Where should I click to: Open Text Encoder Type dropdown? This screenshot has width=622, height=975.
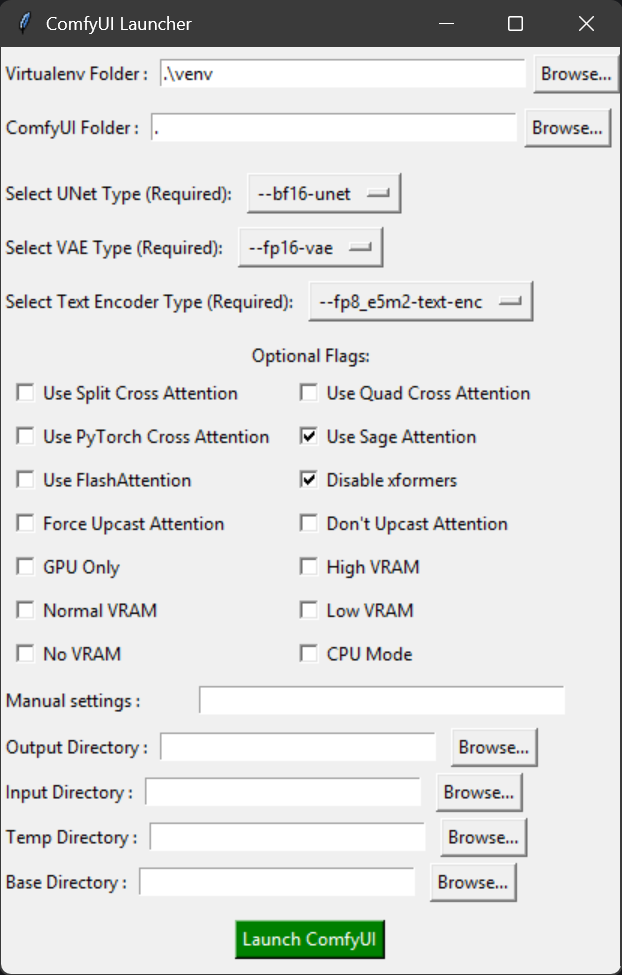(x=420, y=301)
